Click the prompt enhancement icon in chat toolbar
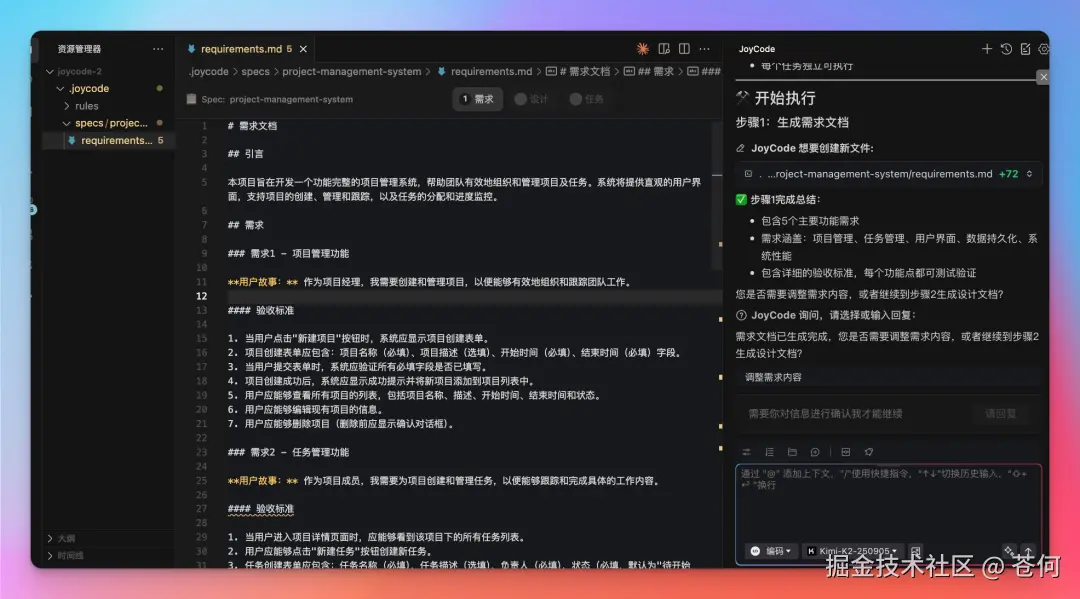 pyautogui.click(x=868, y=451)
